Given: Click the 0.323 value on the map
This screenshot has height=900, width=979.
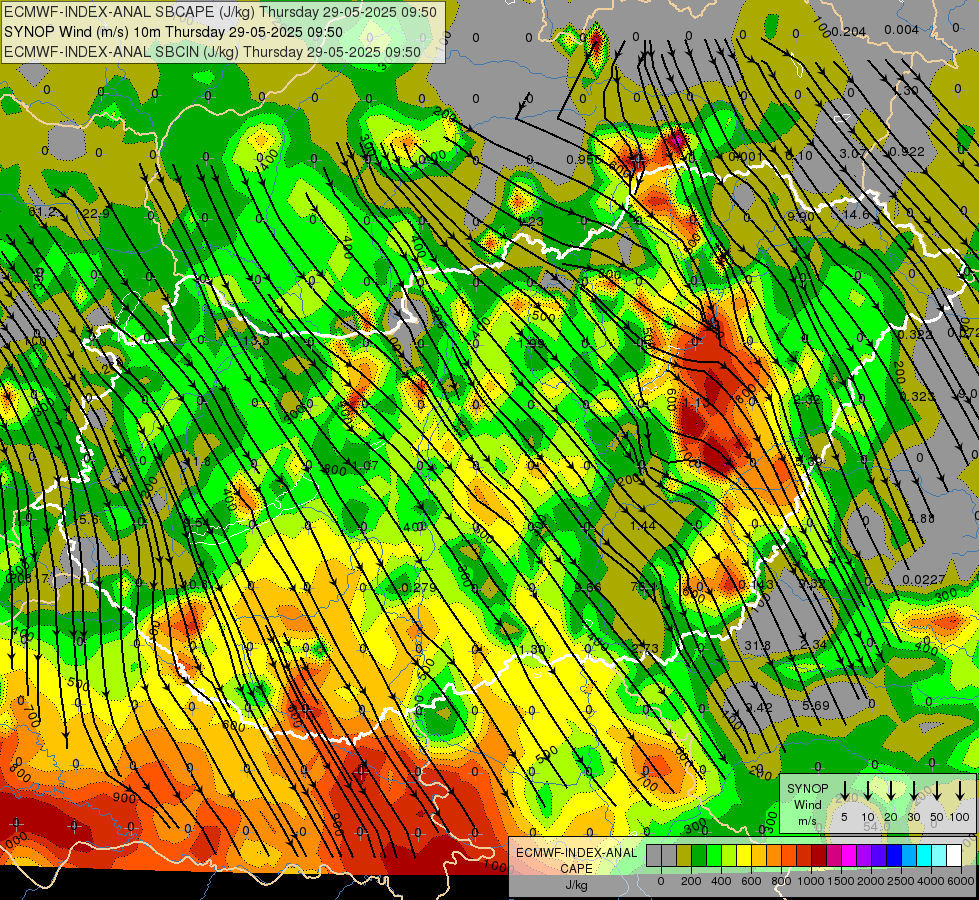Looking at the screenshot, I should click(918, 396).
